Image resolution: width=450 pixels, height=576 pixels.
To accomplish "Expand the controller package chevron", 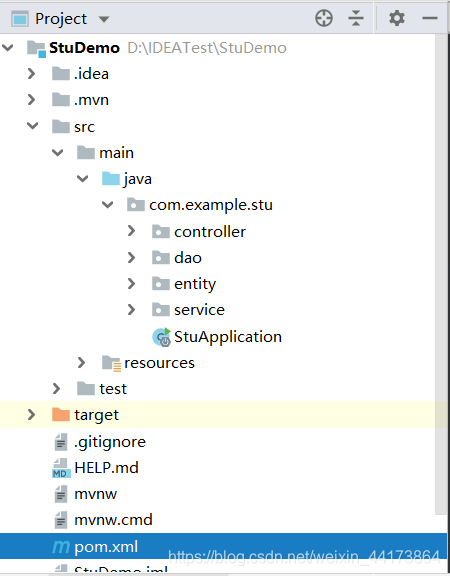I will click(132, 231).
